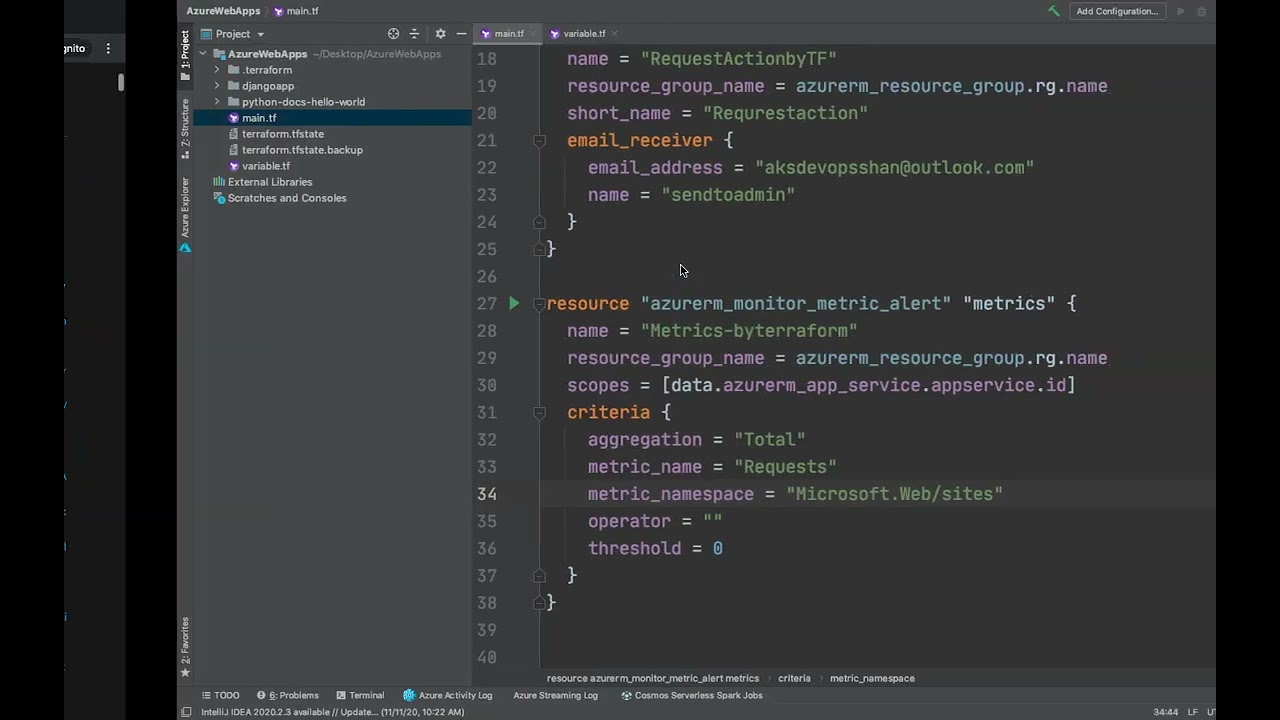Viewport: 1280px width, 720px height.
Task: Click the email address string on line 22
Action: click(894, 168)
